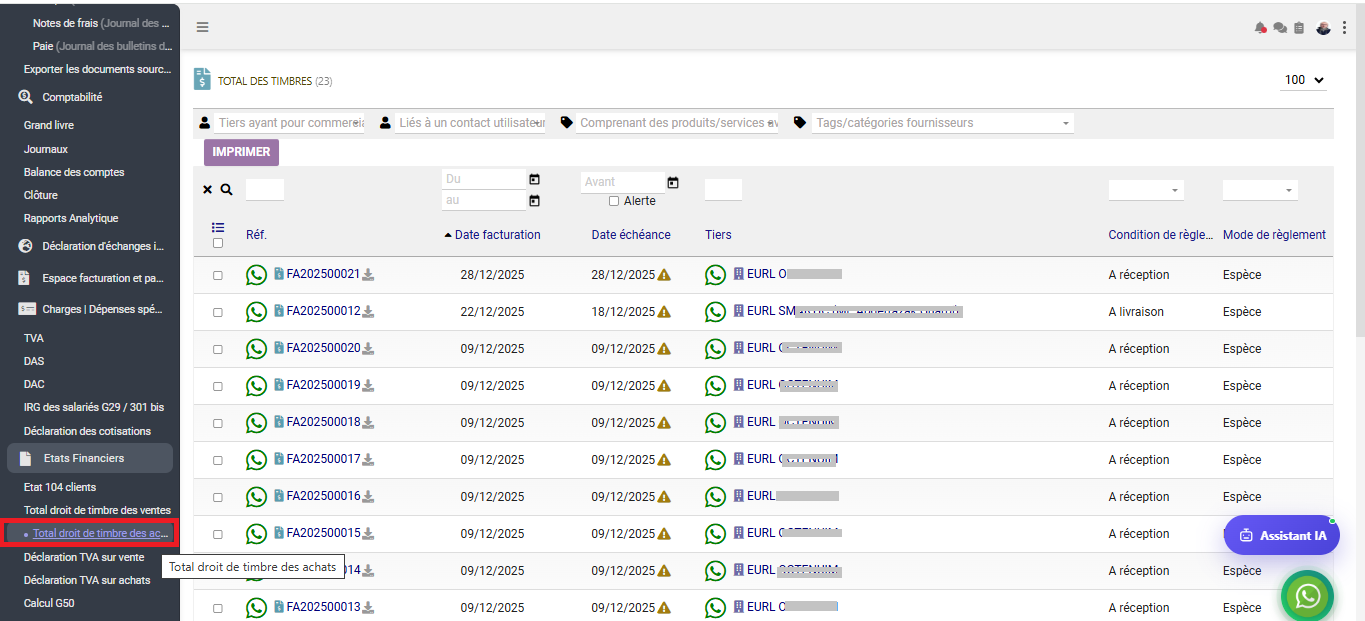
Task: Open the column selector list icon
Action: point(218,228)
